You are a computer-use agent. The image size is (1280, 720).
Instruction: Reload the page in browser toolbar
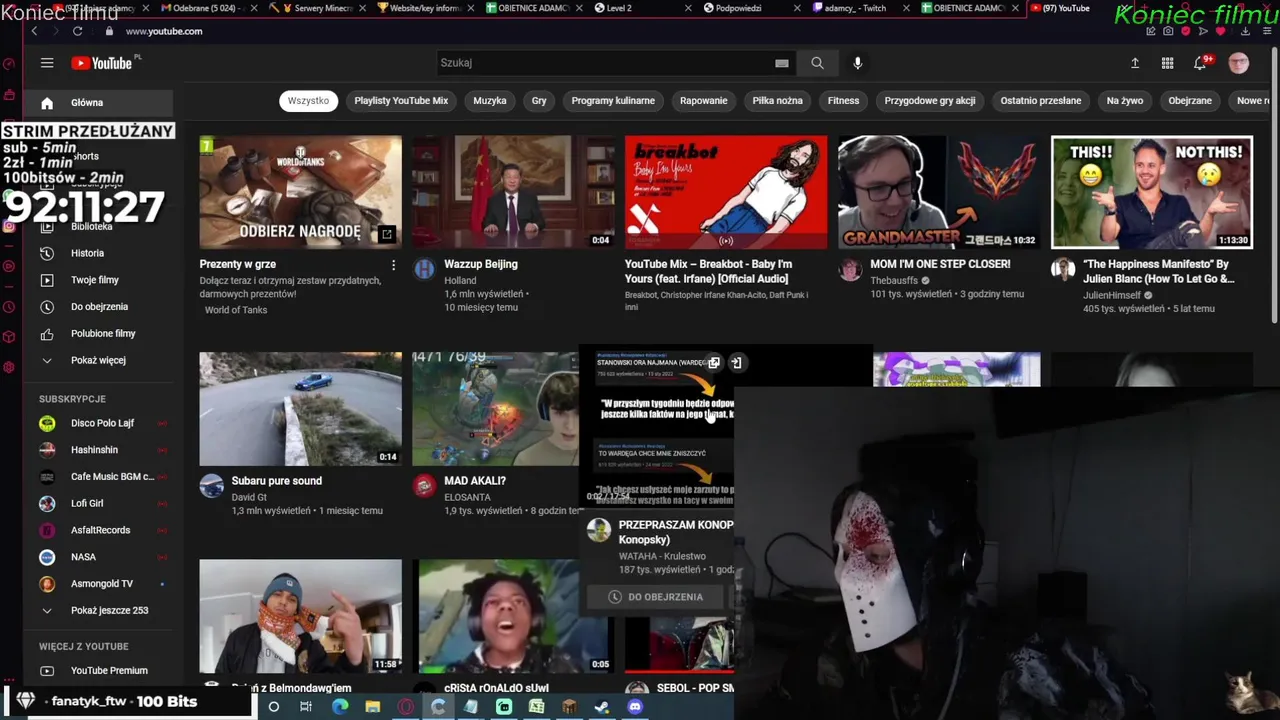click(77, 31)
